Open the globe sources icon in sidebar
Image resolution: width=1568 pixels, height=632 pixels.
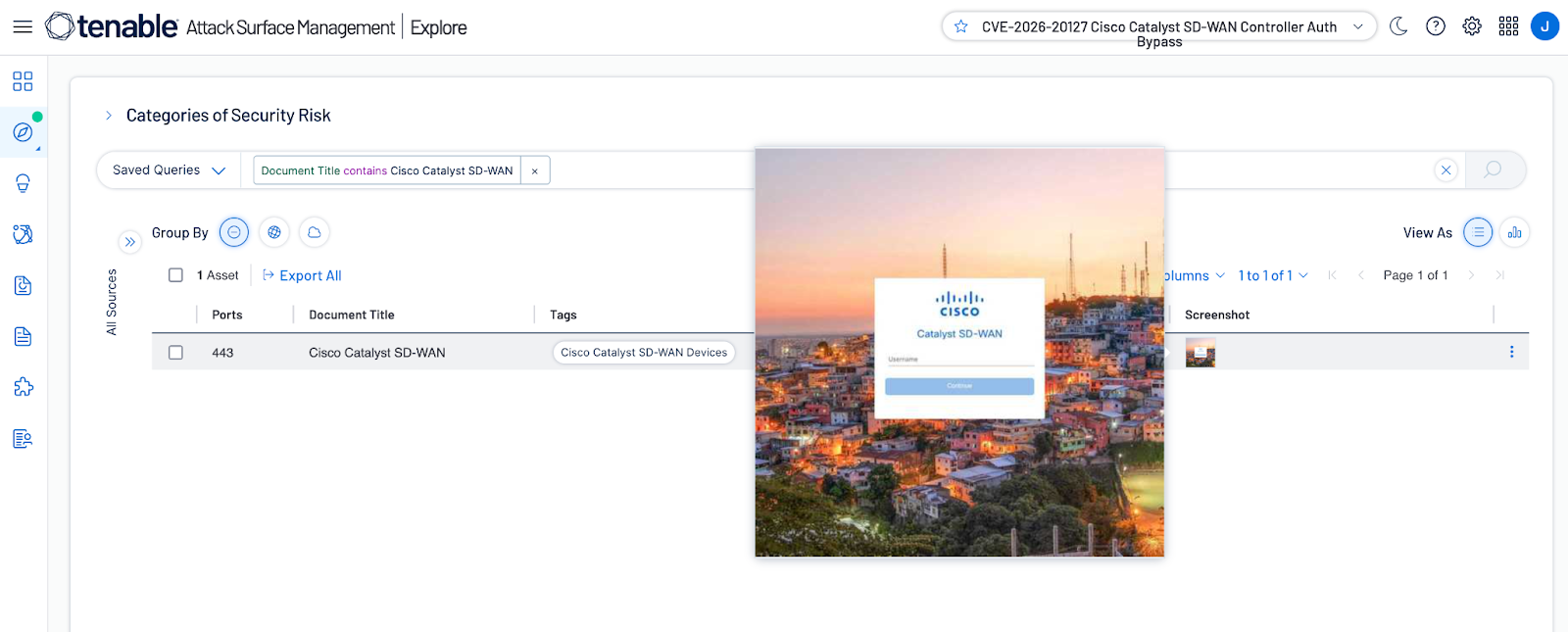23,234
